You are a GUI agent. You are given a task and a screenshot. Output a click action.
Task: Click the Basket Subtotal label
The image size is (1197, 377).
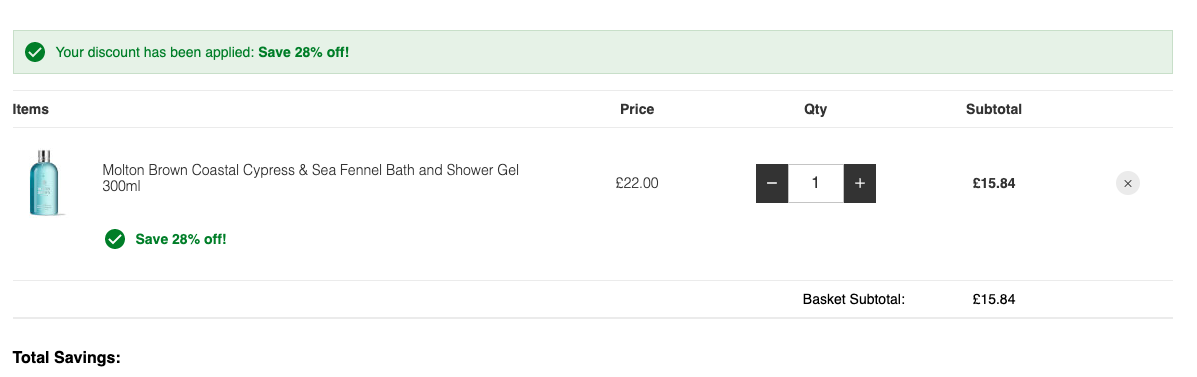[853, 299]
